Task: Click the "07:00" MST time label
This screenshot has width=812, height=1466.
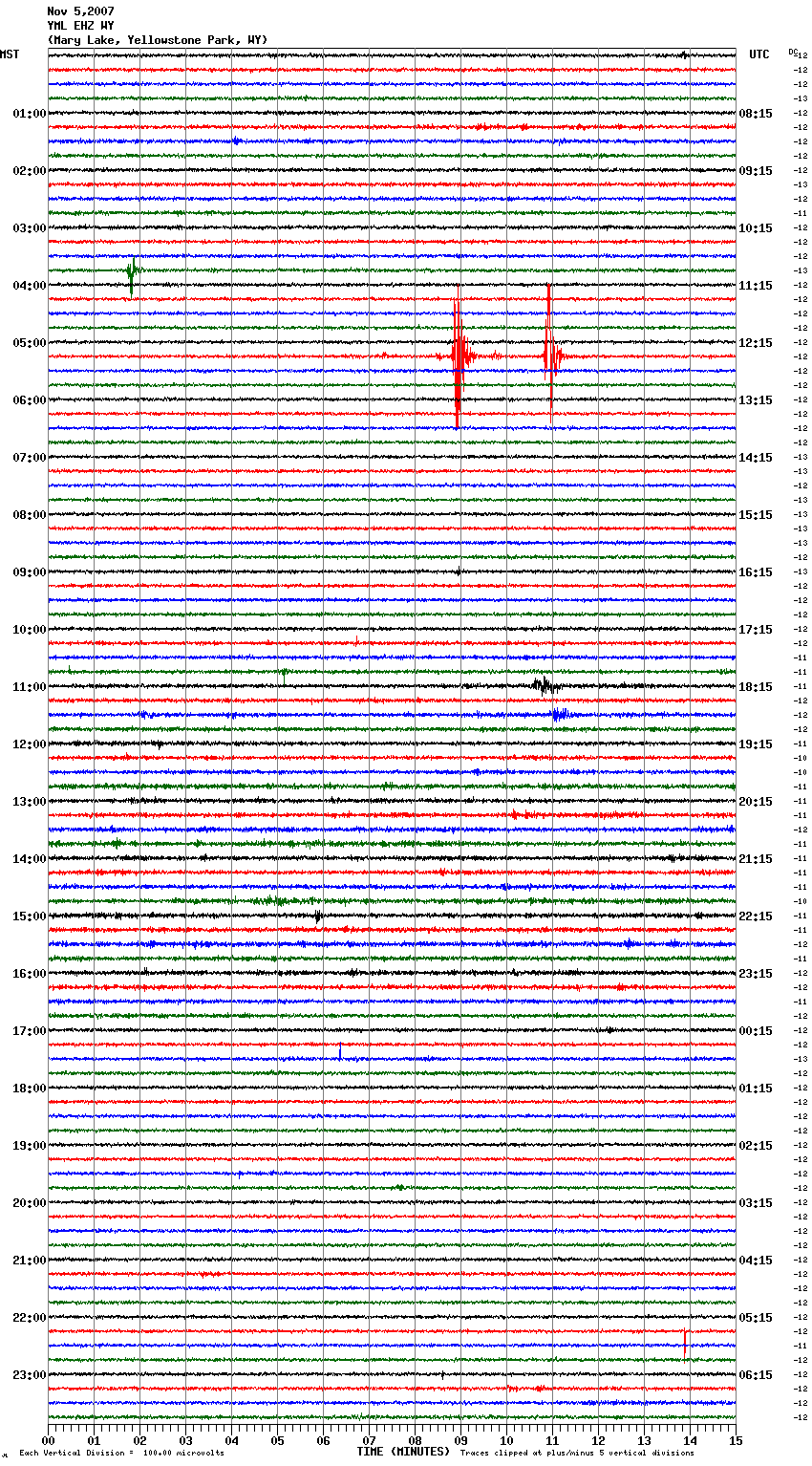Action: 30,458
